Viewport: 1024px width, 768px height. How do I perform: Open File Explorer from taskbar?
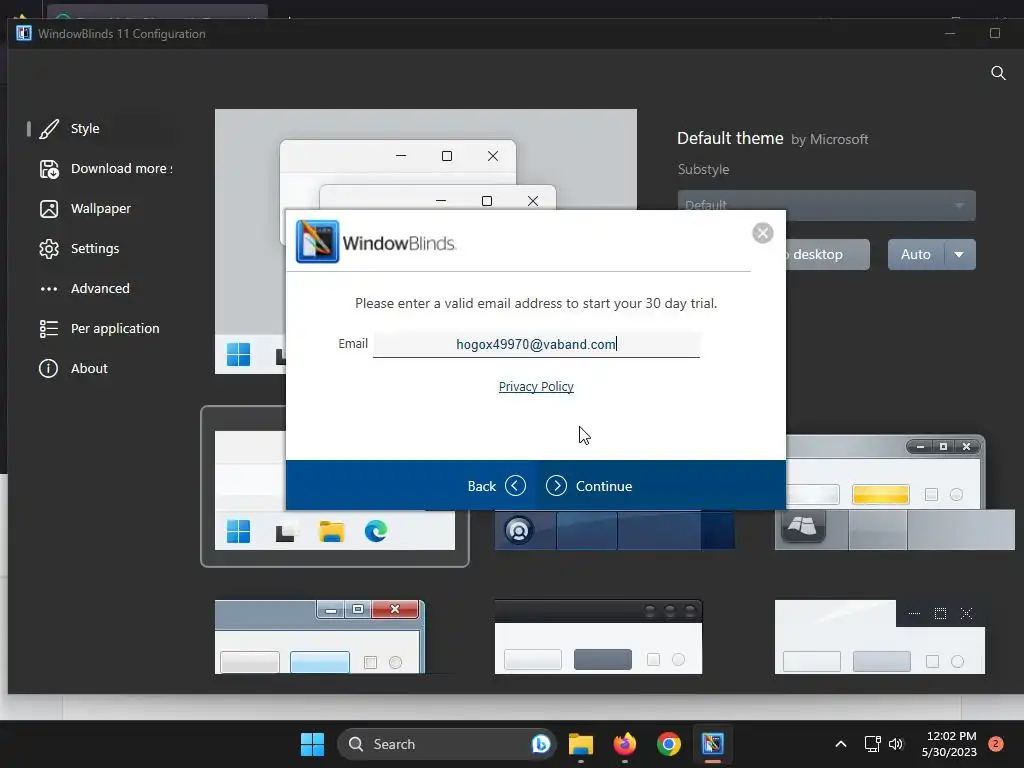tap(581, 744)
